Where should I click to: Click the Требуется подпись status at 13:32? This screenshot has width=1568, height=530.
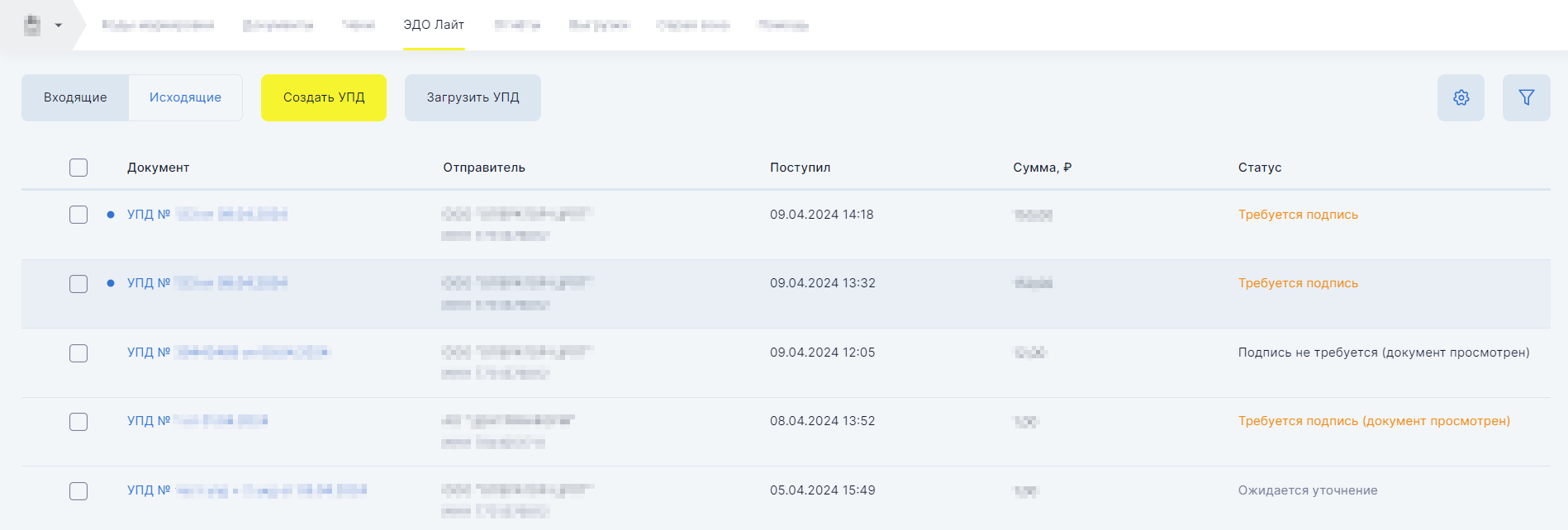click(x=1298, y=283)
